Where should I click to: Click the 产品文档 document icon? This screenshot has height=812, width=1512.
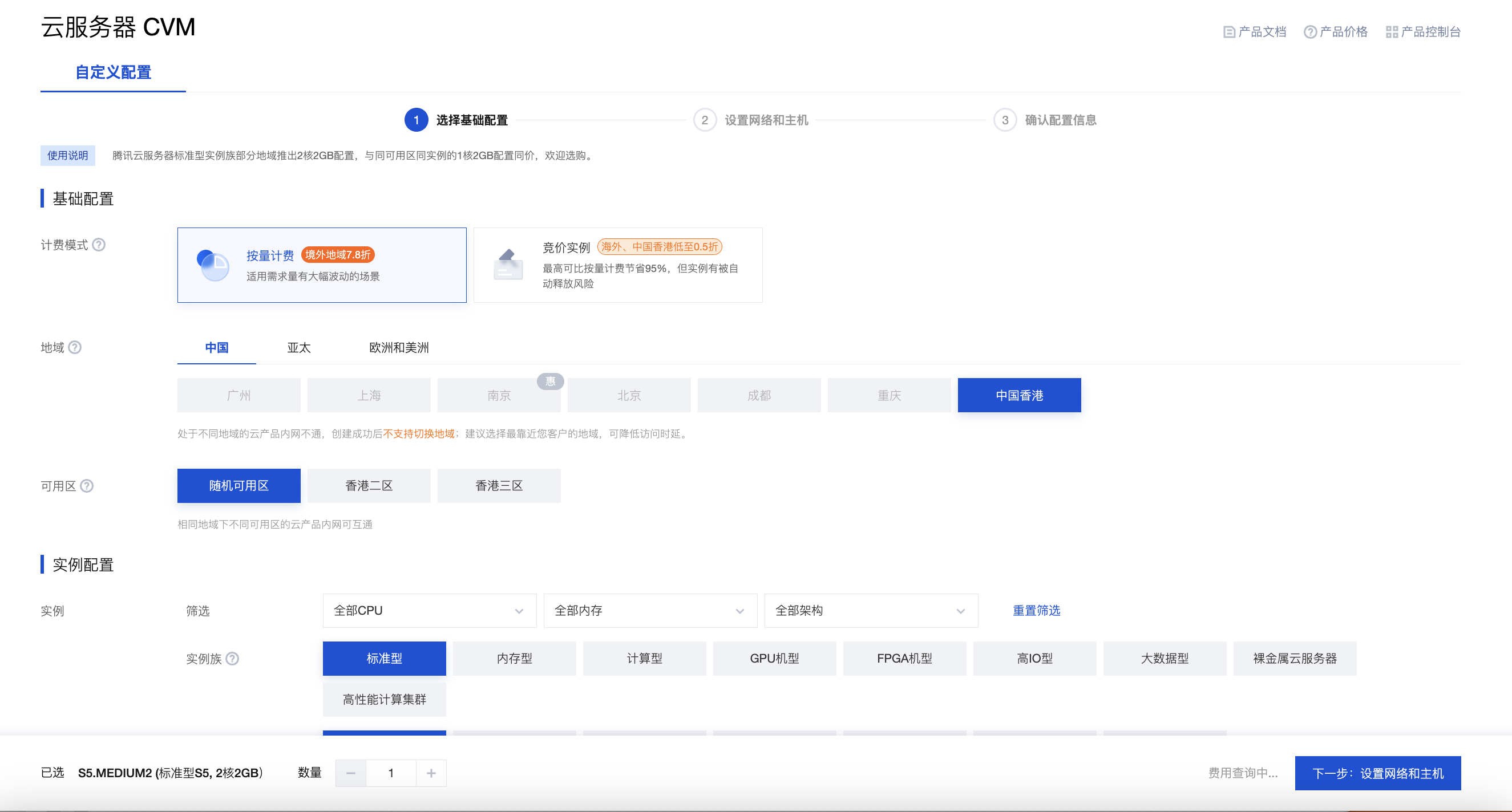click(1228, 33)
